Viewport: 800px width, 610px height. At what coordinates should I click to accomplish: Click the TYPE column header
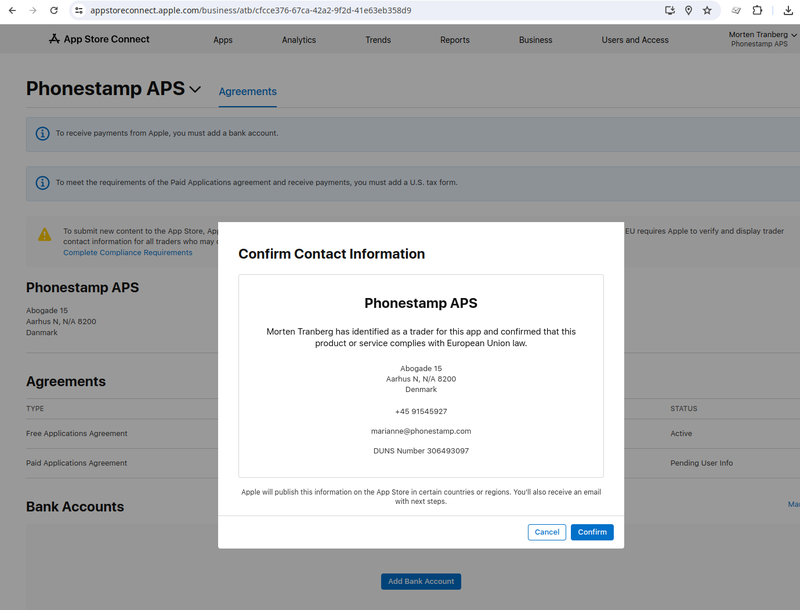click(x=35, y=409)
